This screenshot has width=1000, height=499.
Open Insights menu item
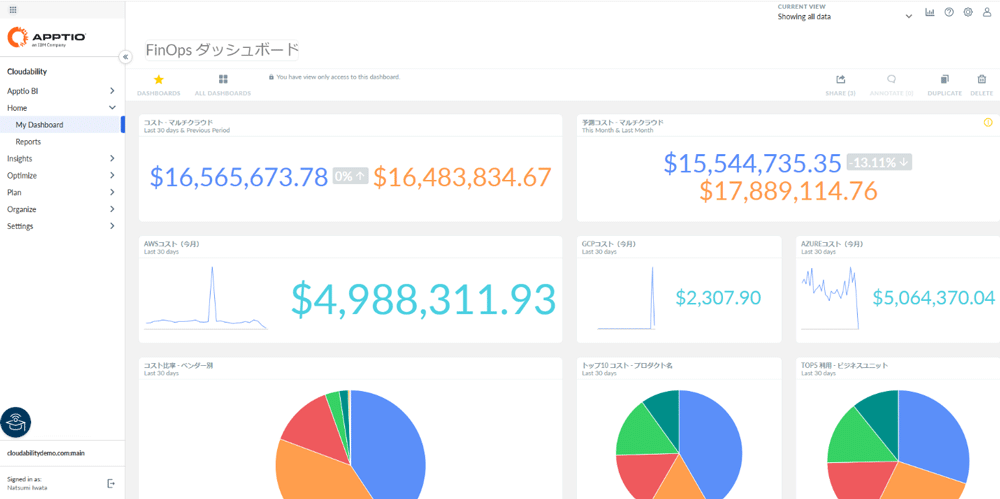point(19,158)
